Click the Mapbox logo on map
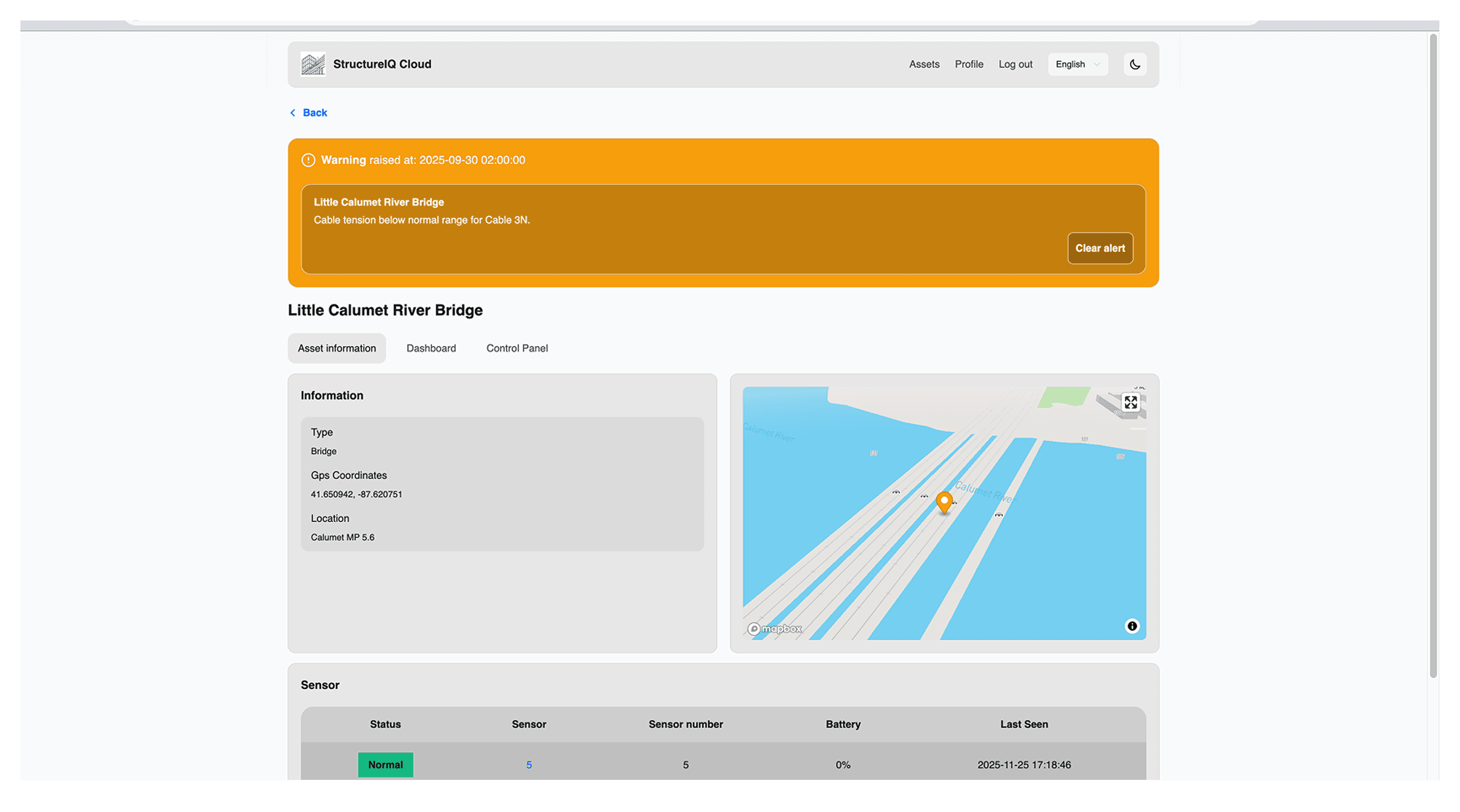Screen dimensions: 1460x812 (x=775, y=628)
